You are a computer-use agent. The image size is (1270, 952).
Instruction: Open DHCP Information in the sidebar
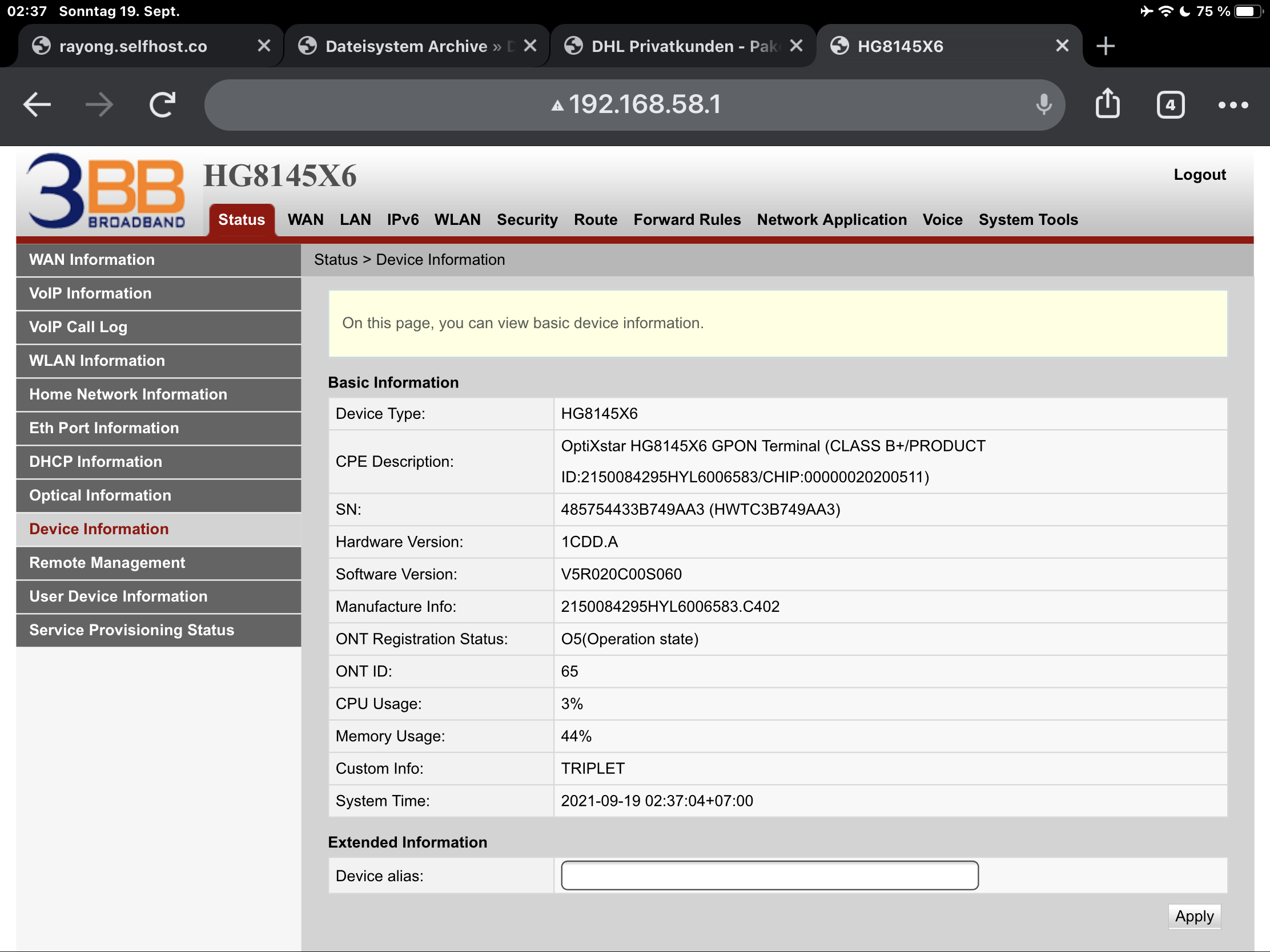pos(158,462)
